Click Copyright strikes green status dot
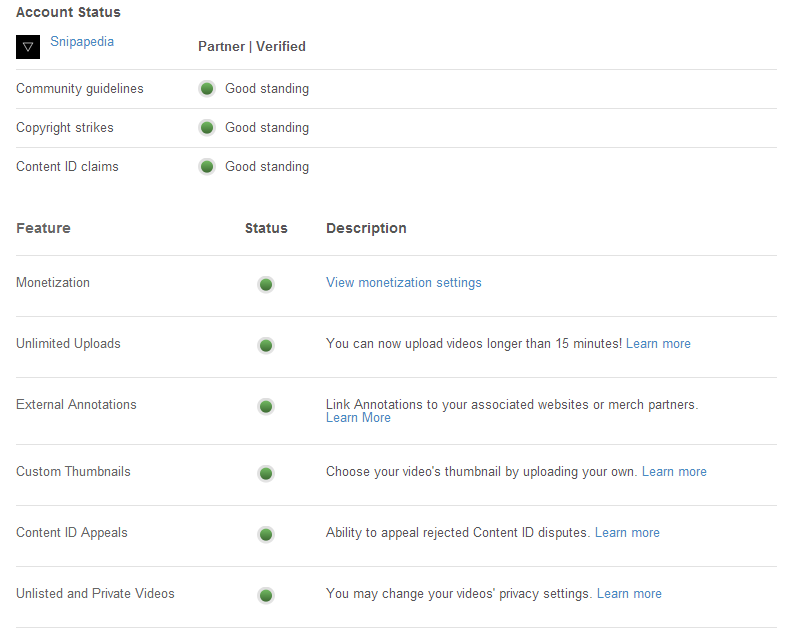 (207, 128)
